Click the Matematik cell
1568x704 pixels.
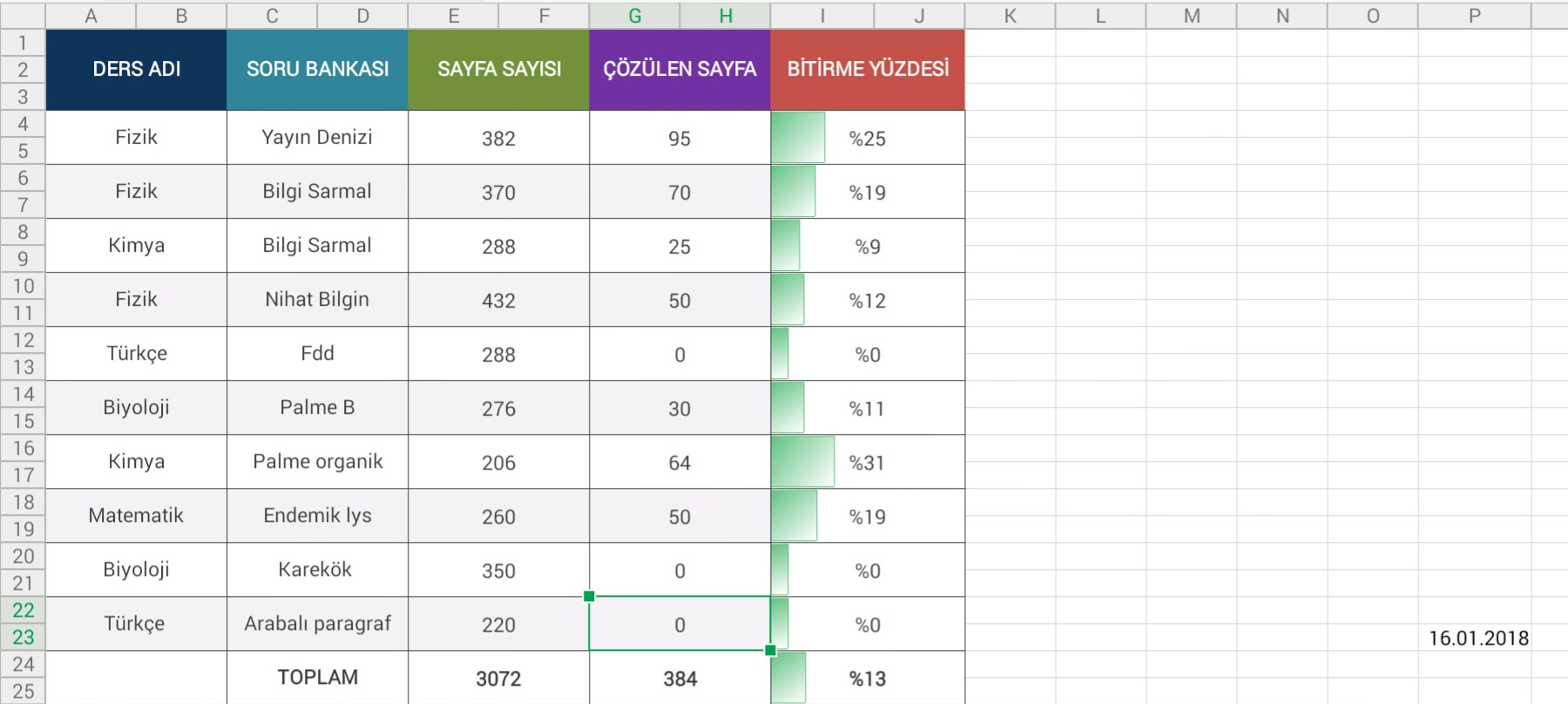click(x=136, y=516)
